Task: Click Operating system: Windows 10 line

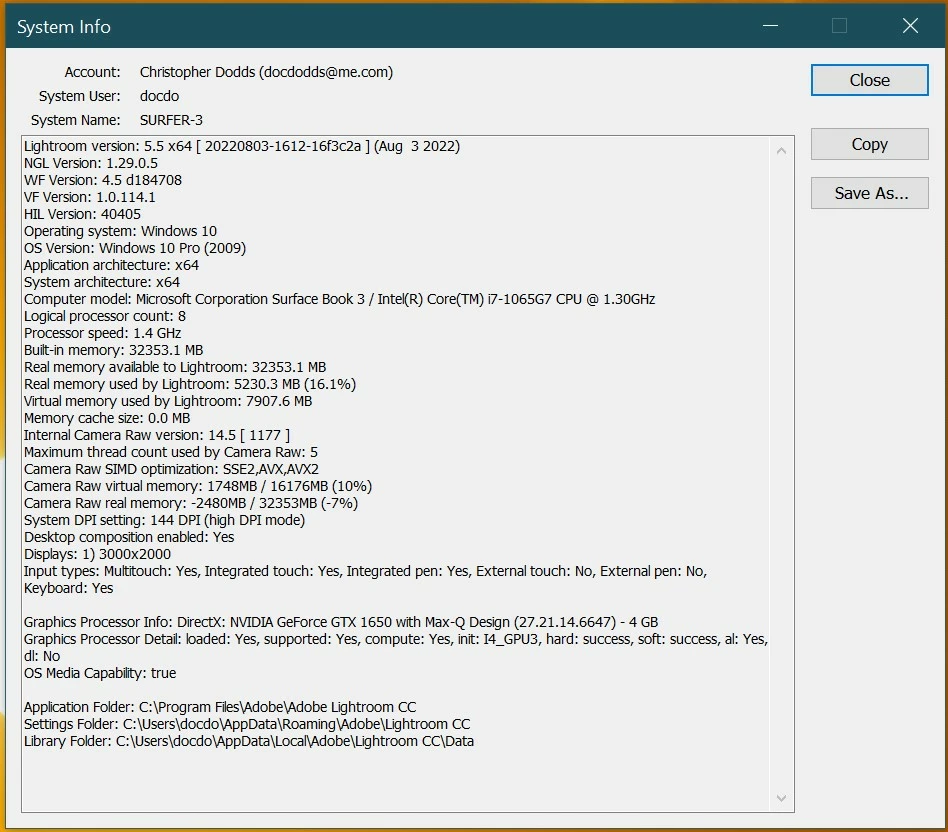Action: [120, 231]
